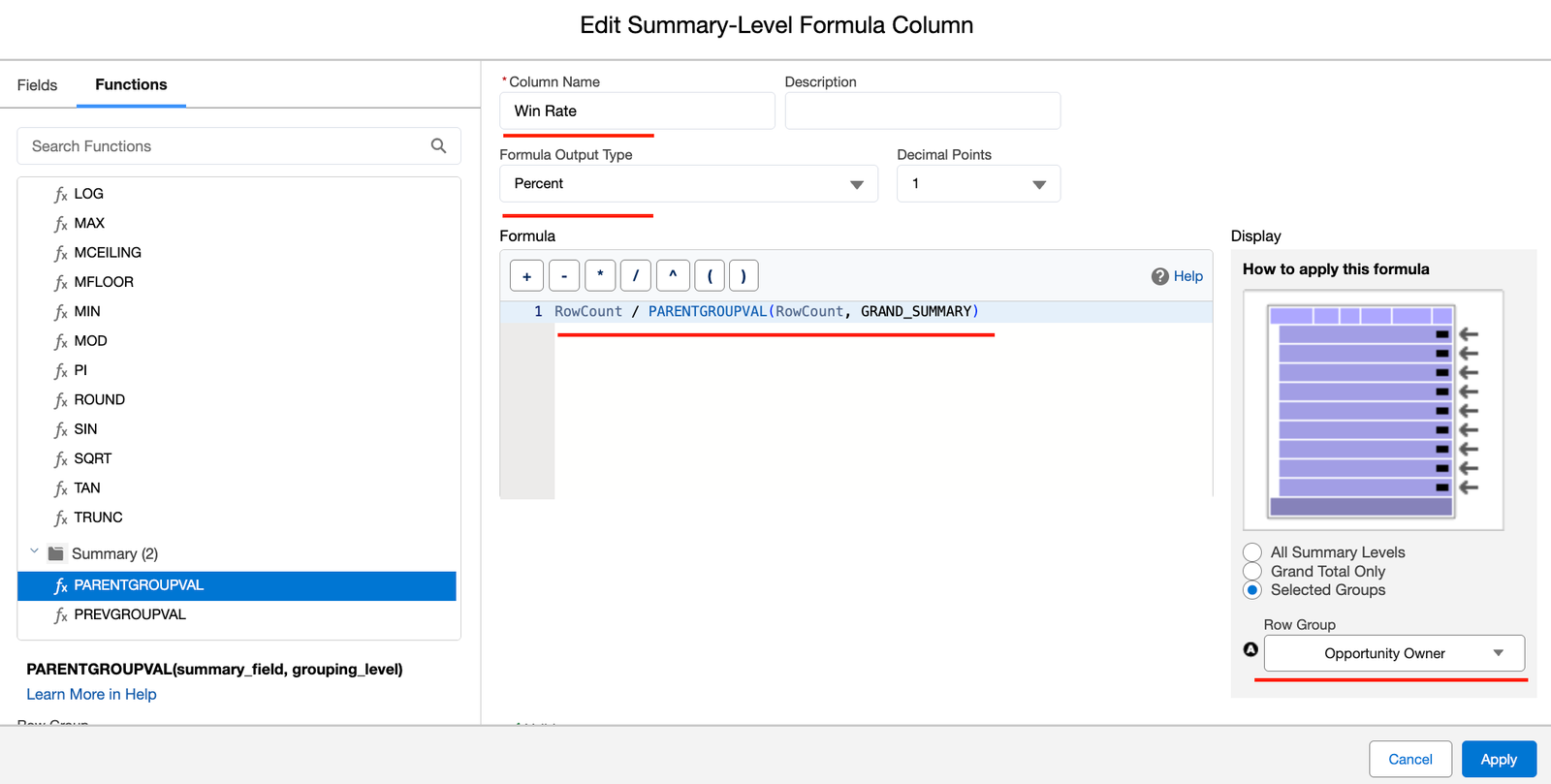Screen dimensions: 1551x784
Task: Insert the multiply asterisk operator
Action: (600, 276)
